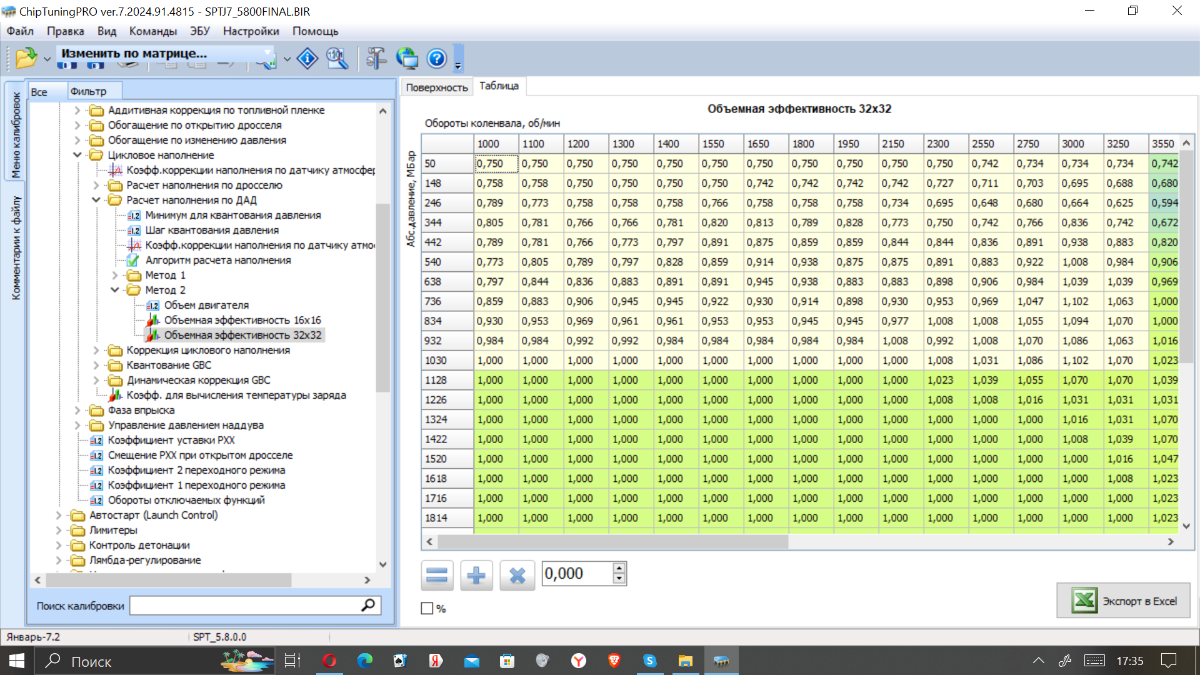Click the globe network toolbar icon
Viewport: 1200px width, 675px height.
click(x=407, y=58)
